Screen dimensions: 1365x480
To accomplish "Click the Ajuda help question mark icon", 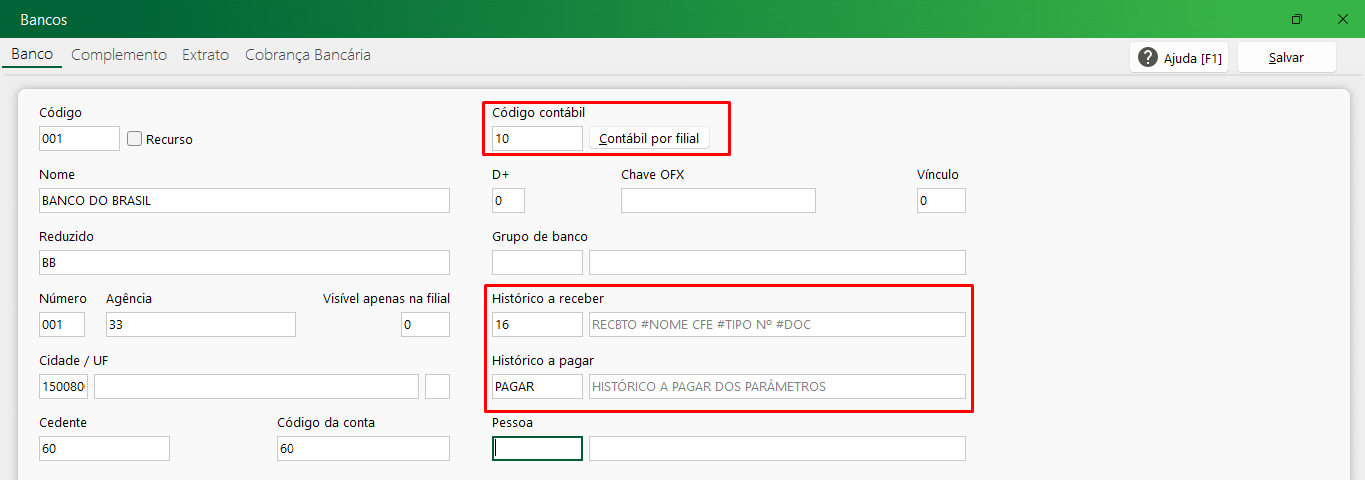I will click(1148, 58).
